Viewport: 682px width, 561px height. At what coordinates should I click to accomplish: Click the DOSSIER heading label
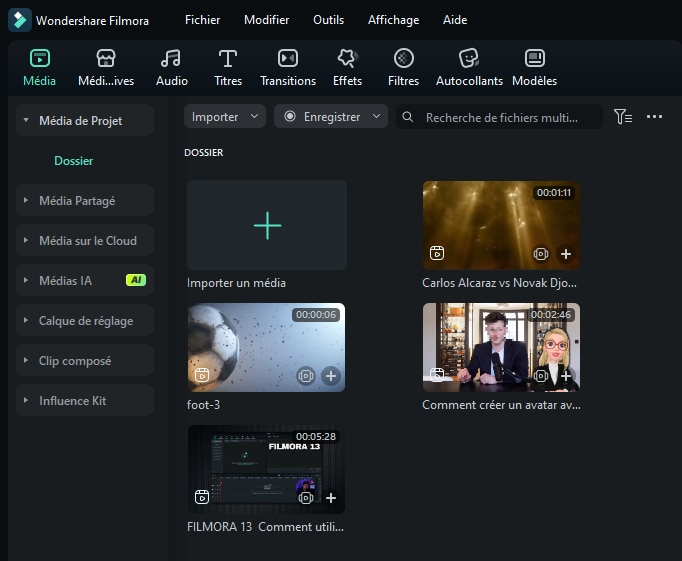coord(203,153)
